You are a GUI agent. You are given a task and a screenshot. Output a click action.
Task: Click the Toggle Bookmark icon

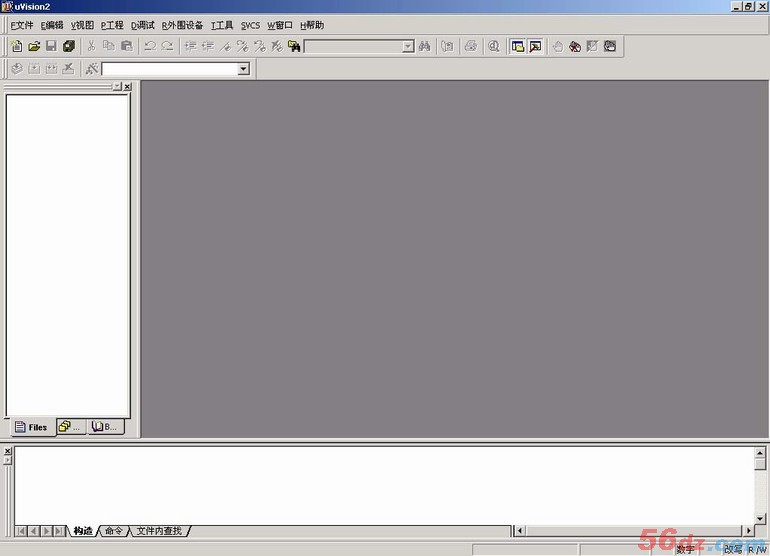225,46
